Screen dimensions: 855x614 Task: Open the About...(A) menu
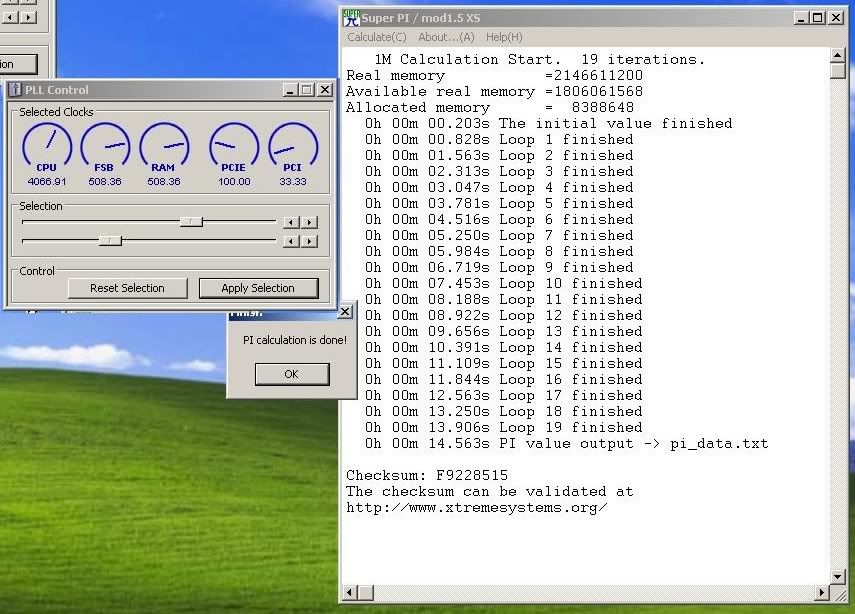[x=446, y=37]
